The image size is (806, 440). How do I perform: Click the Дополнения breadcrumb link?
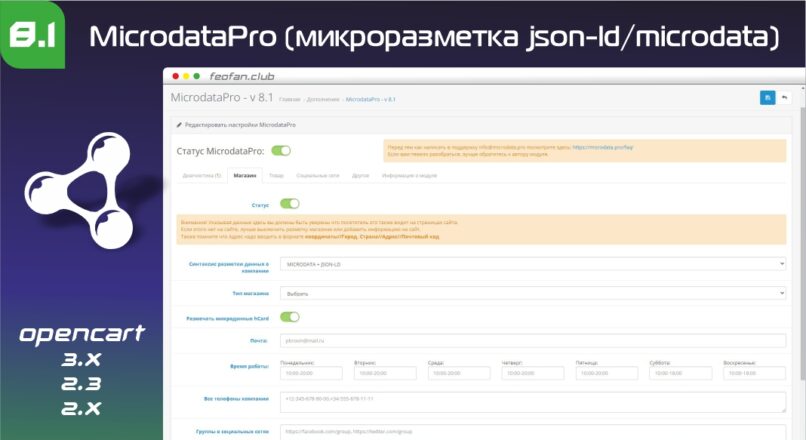(323, 99)
